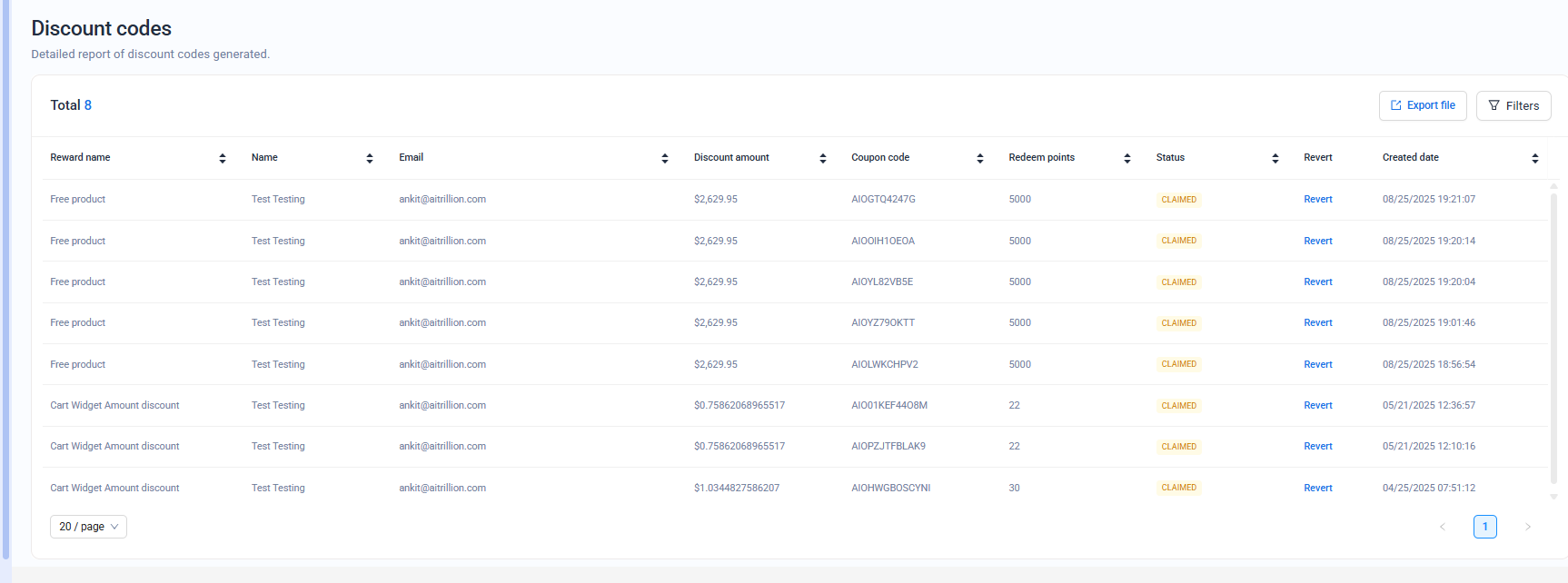The height and width of the screenshot is (583, 1568).
Task: Click Revert for coupon AIO01KEF44O8M
Action: [1317, 405]
